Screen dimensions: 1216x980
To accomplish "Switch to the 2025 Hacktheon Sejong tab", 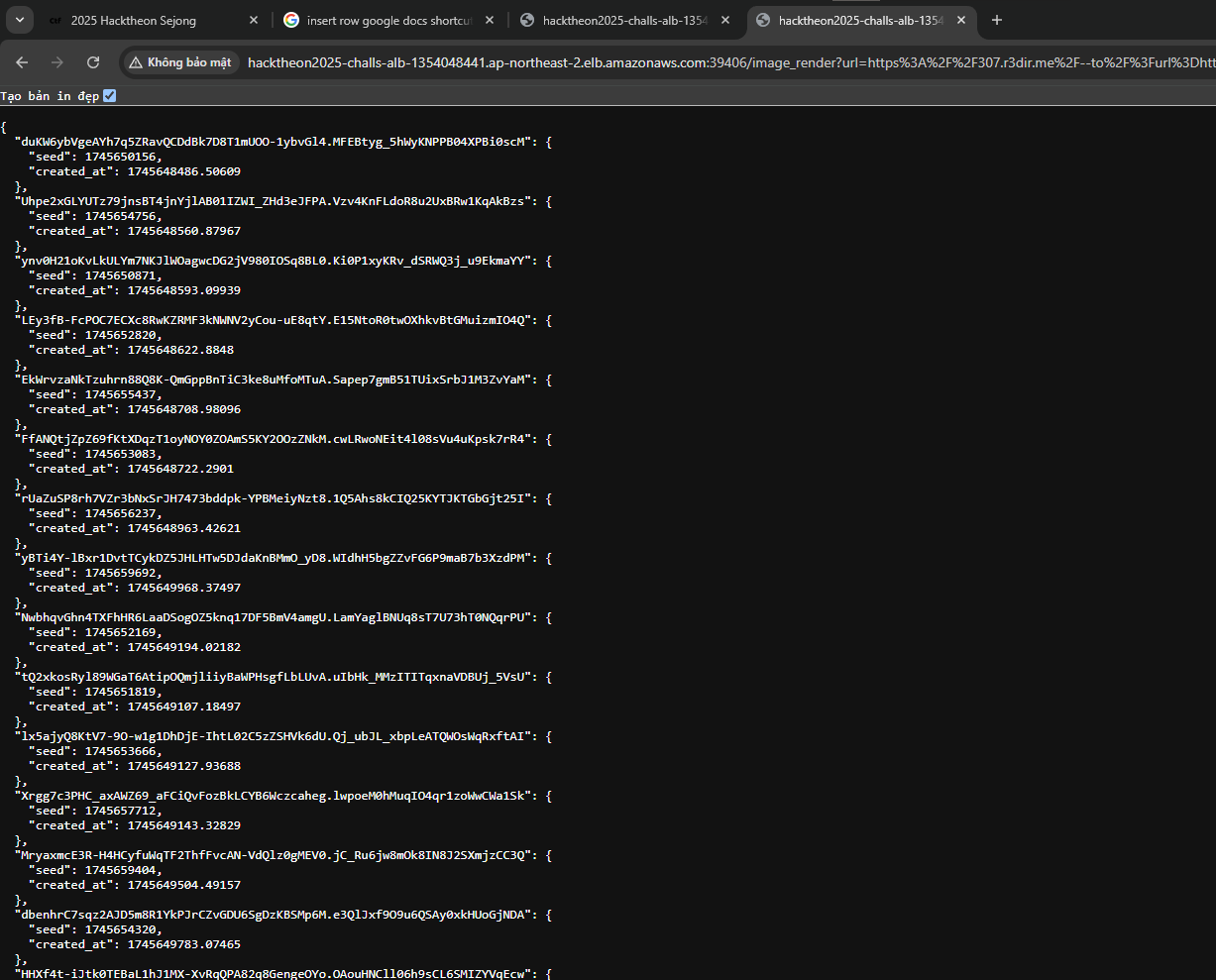I will click(x=134, y=21).
